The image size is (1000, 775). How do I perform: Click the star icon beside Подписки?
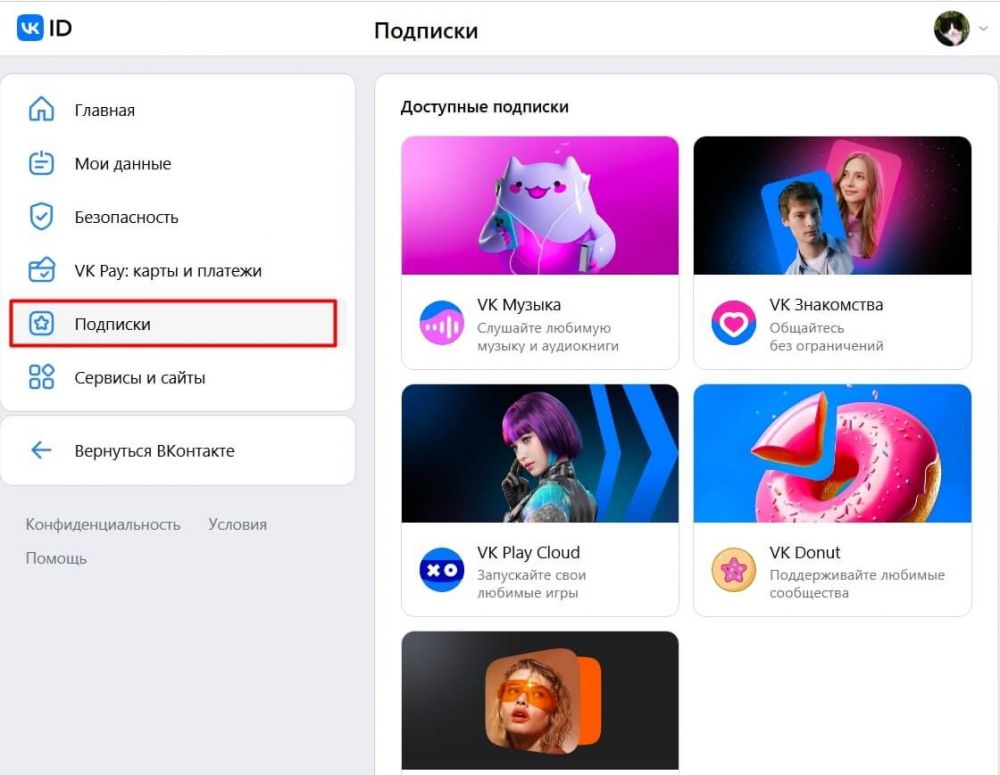(41, 323)
